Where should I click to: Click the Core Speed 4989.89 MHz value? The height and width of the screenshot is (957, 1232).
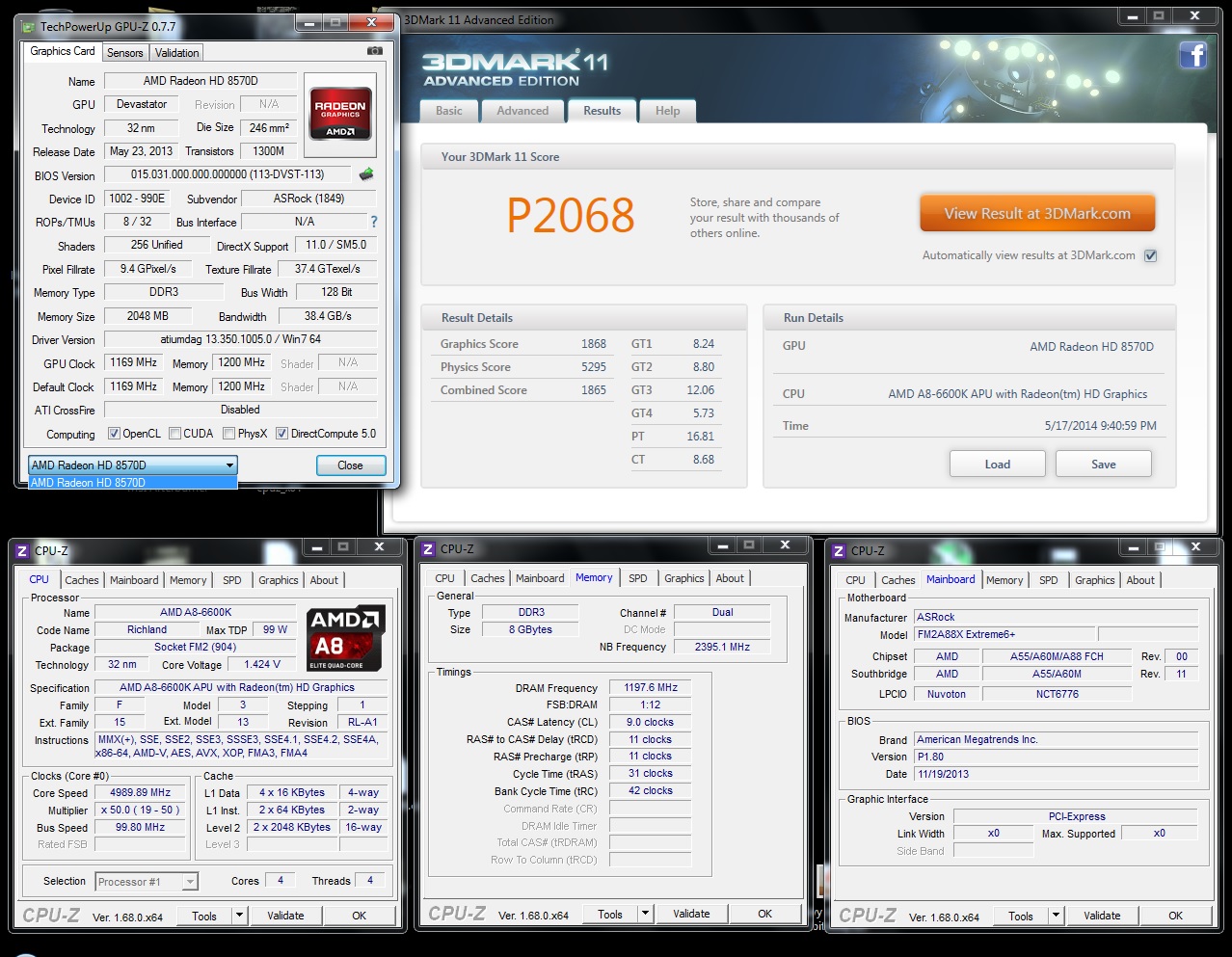pyautogui.click(x=140, y=792)
